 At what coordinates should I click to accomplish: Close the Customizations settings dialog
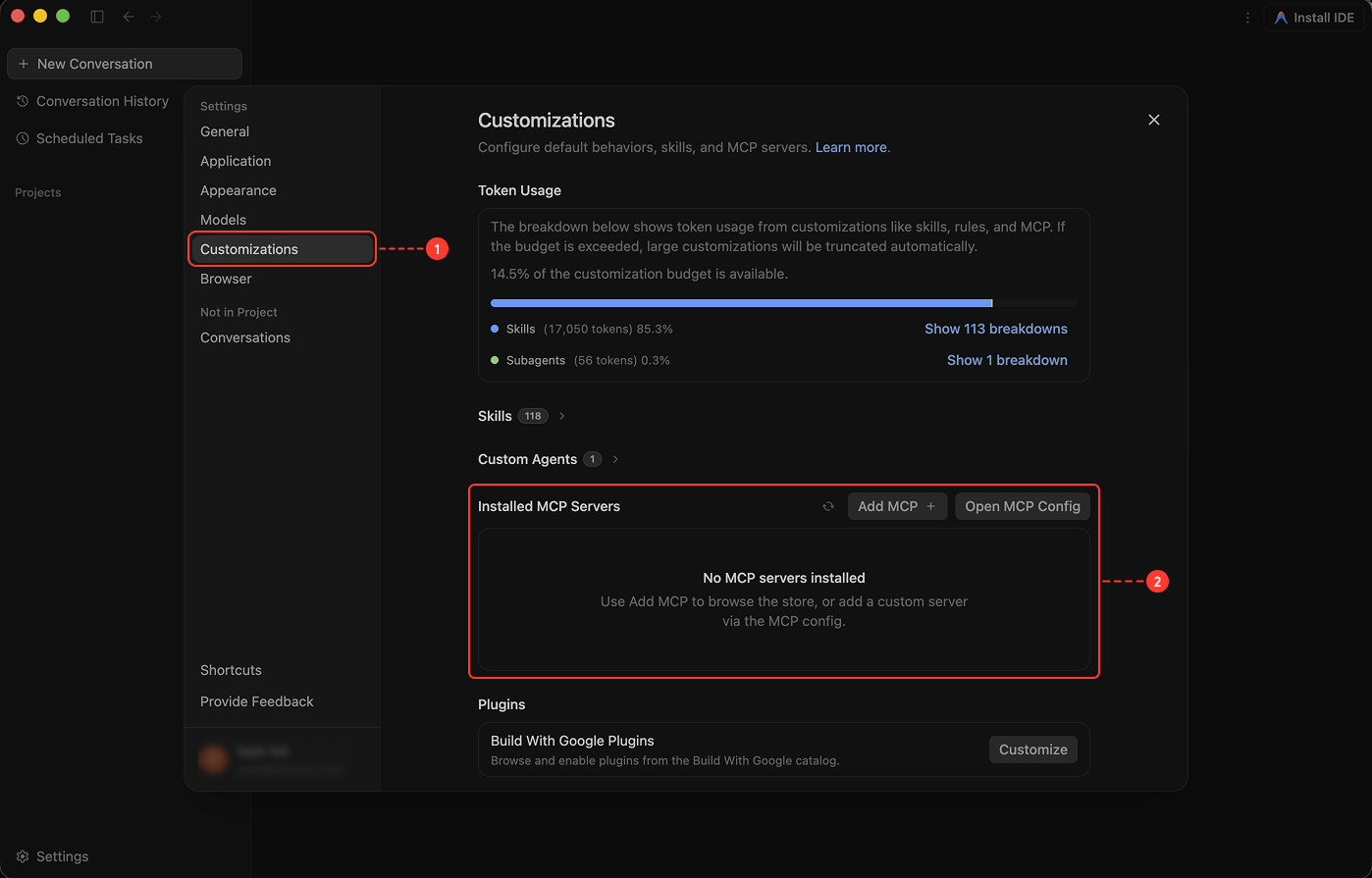[x=1154, y=120]
